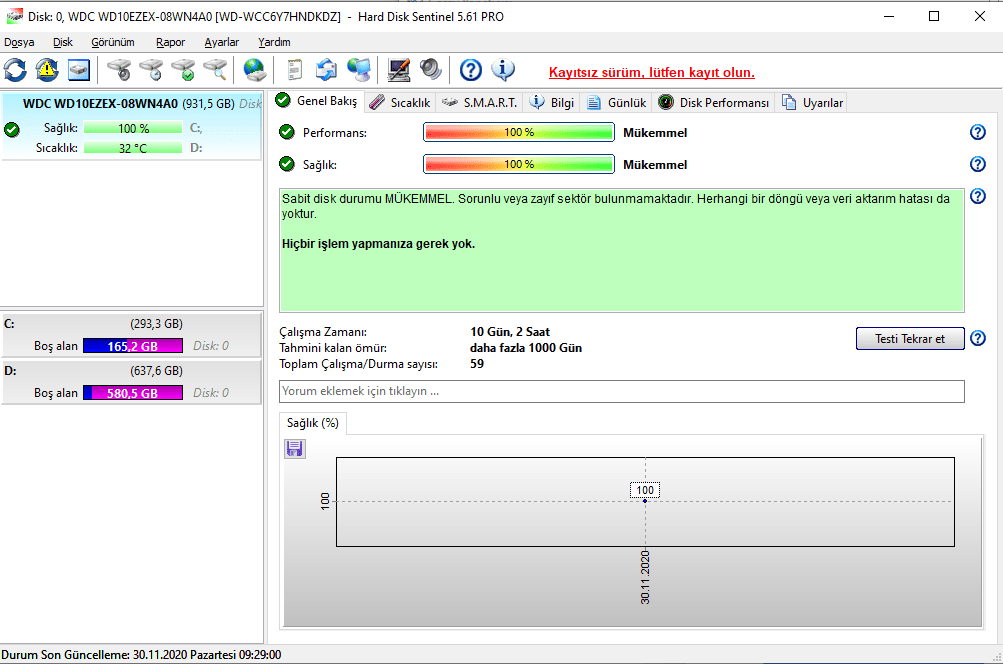This screenshot has width=1003, height=664.
Task: Click the 100 data point on health graph
Action: coord(645,501)
